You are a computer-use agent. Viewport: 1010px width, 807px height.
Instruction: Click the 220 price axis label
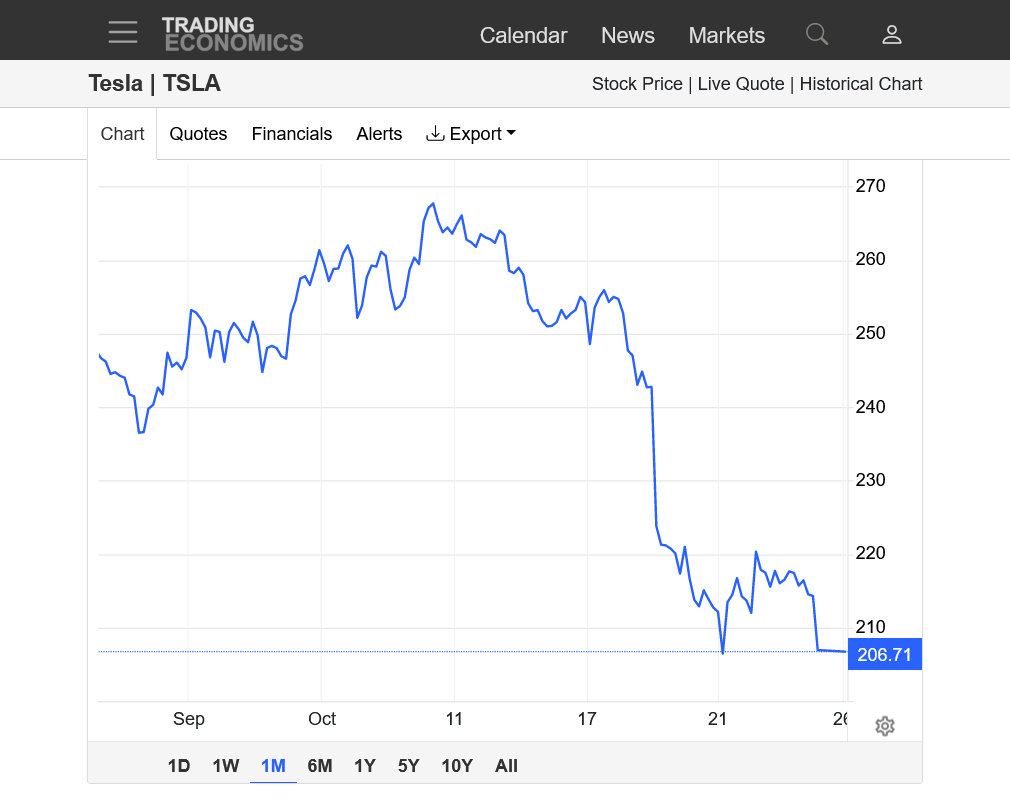pos(870,553)
